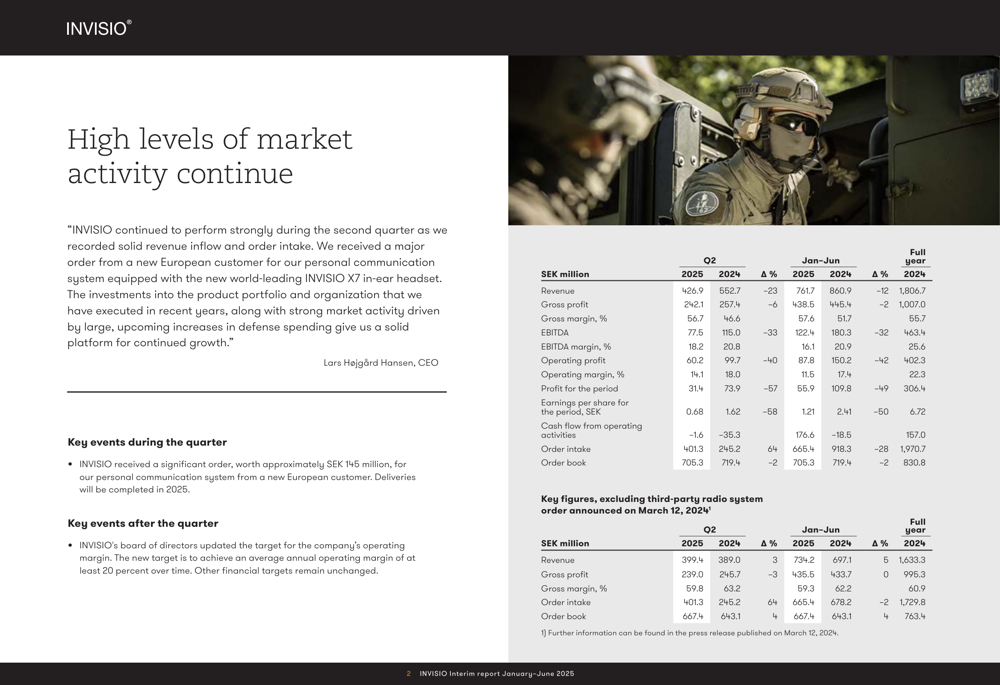Click the Full year Profit for the period 306.4

[x=914, y=388]
